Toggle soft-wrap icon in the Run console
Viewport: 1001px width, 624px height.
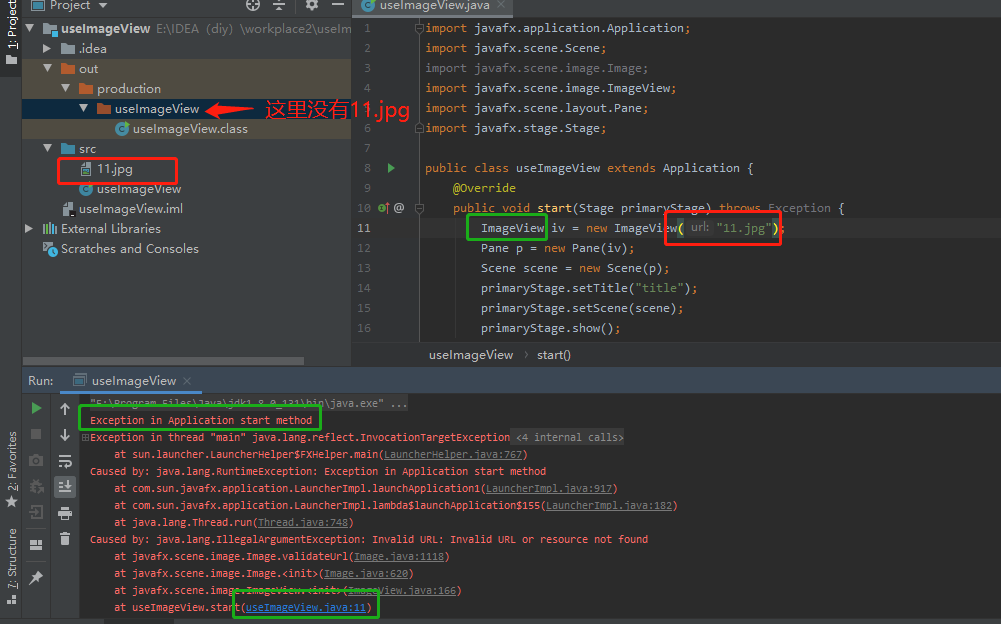(x=66, y=460)
